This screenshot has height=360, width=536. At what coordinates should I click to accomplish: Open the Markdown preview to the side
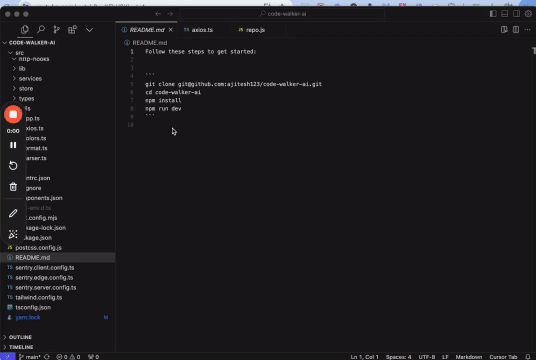pos(504,30)
